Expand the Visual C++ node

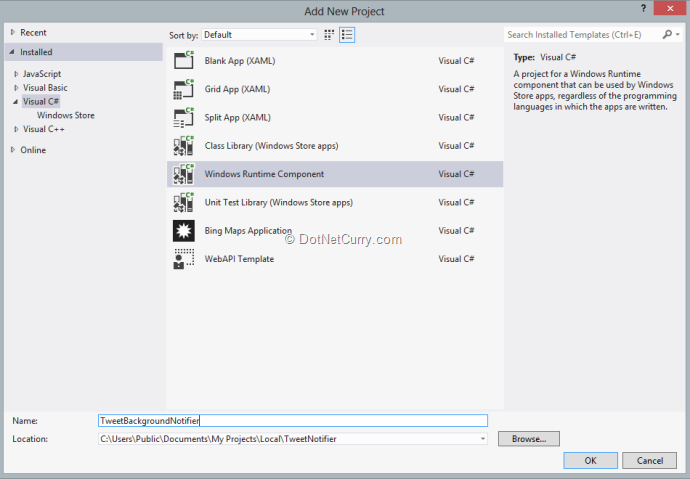16,129
